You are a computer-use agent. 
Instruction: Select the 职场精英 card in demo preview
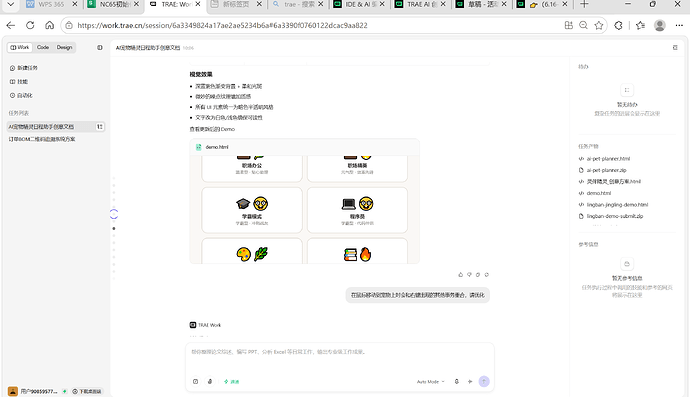point(357,168)
